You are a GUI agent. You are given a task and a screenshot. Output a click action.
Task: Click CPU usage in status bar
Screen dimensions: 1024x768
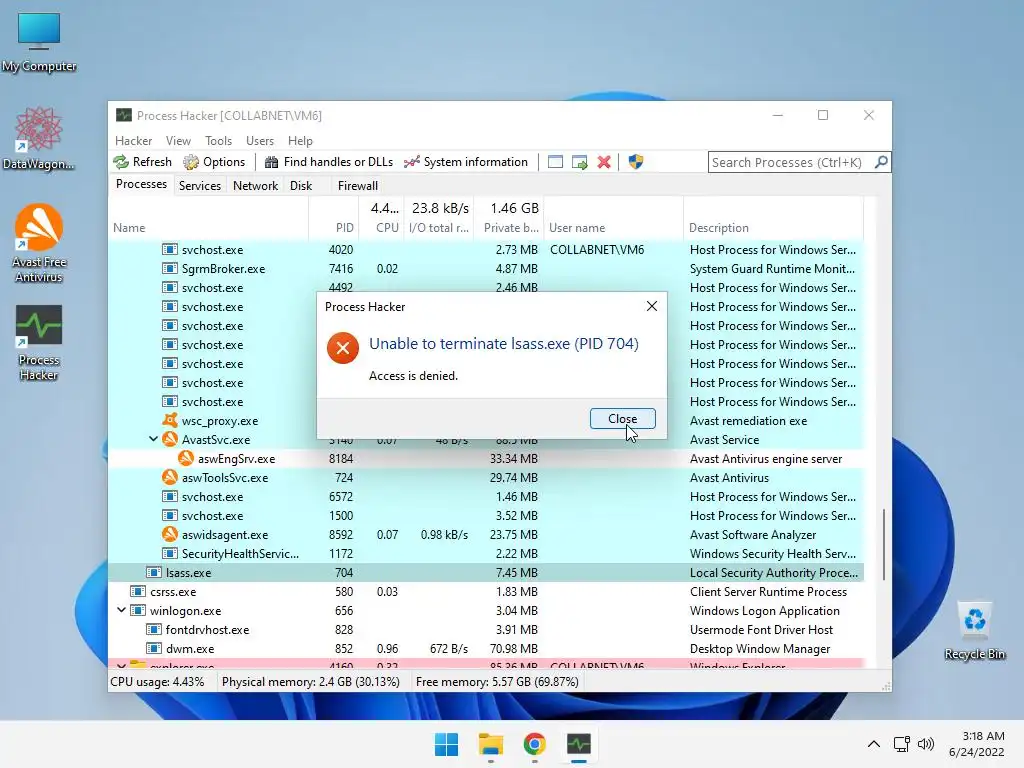(157, 682)
